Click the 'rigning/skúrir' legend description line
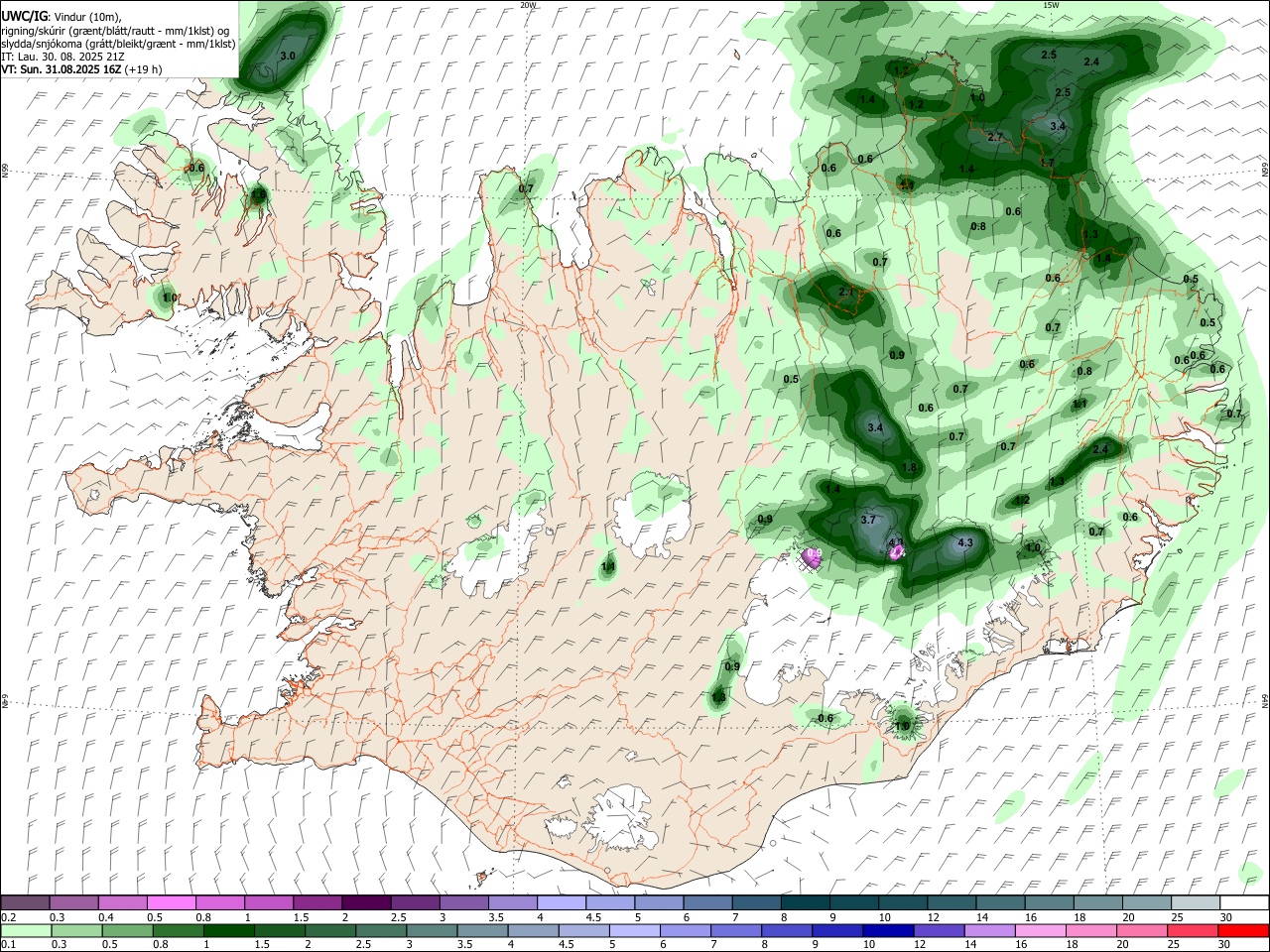This screenshot has height=952, width=1270. 116,31
